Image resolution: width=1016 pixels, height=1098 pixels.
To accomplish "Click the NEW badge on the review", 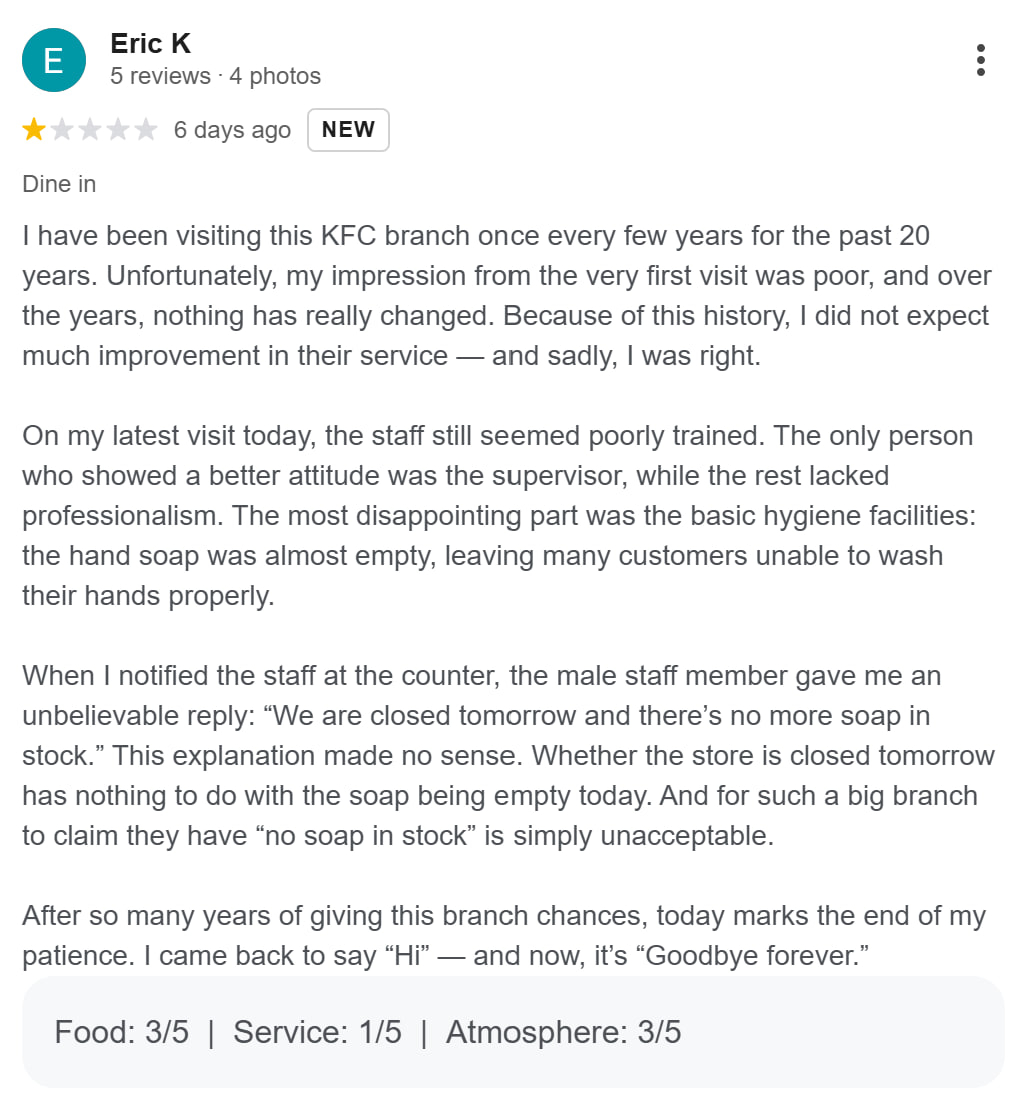I will tap(348, 129).
